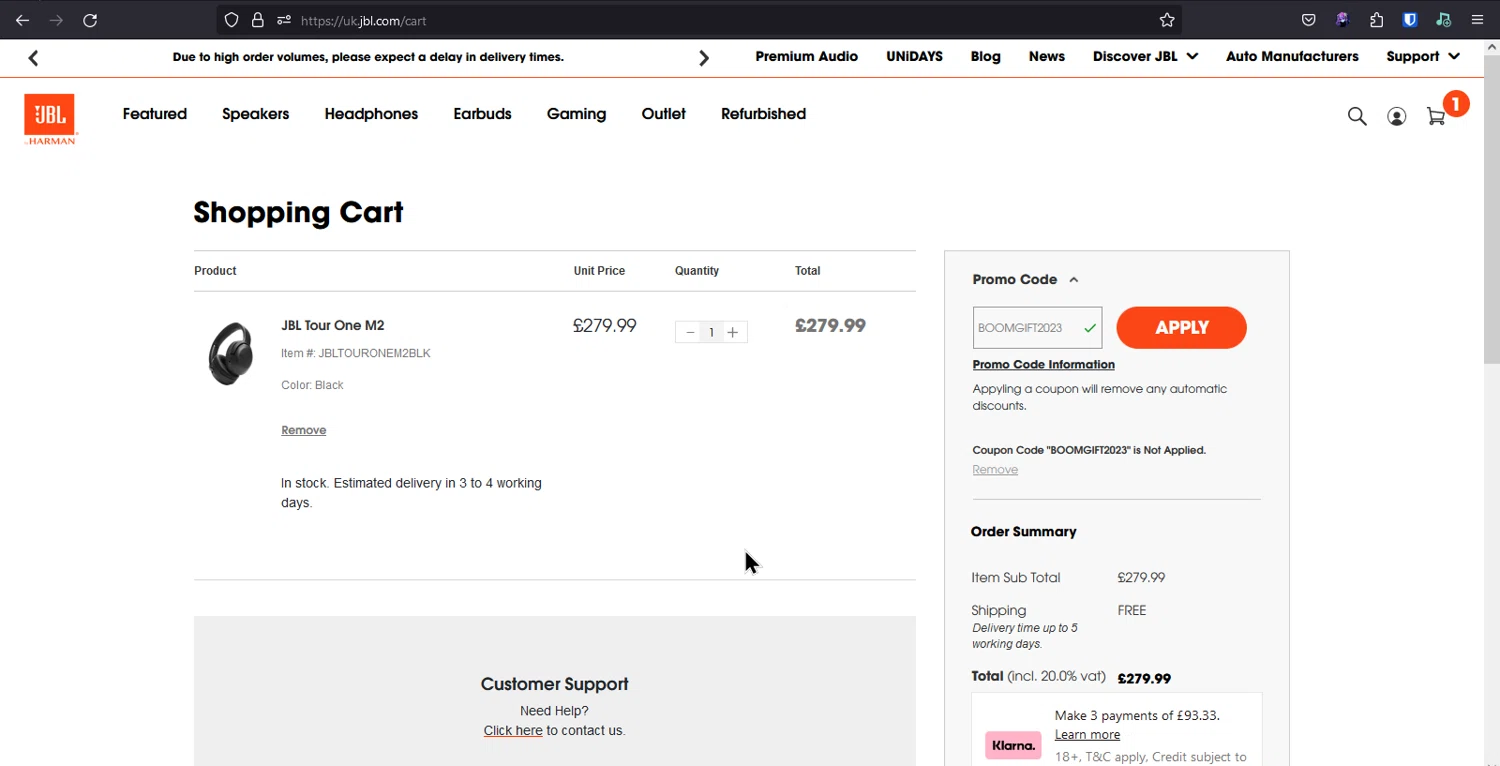
Task: Remove JBL Tour One M2 from cart
Action: click(x=303, y=430)
